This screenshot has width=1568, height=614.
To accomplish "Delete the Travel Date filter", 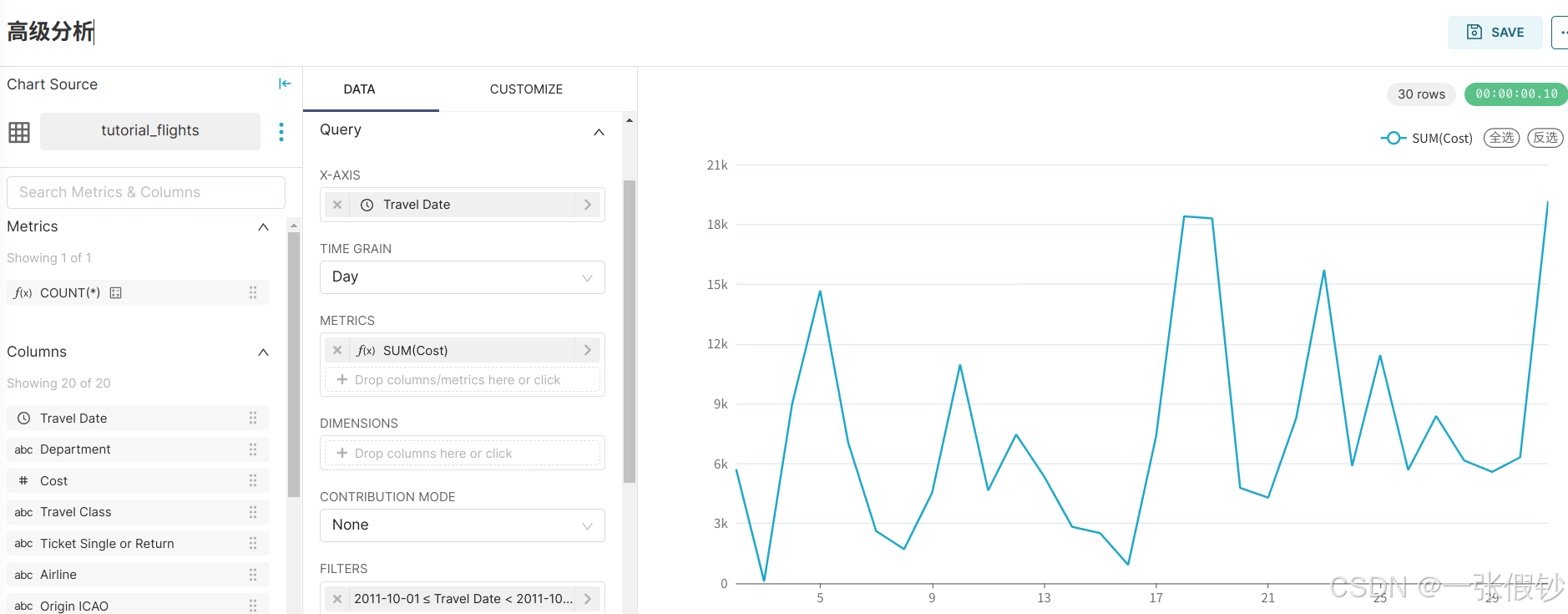I will coord(337,599).
